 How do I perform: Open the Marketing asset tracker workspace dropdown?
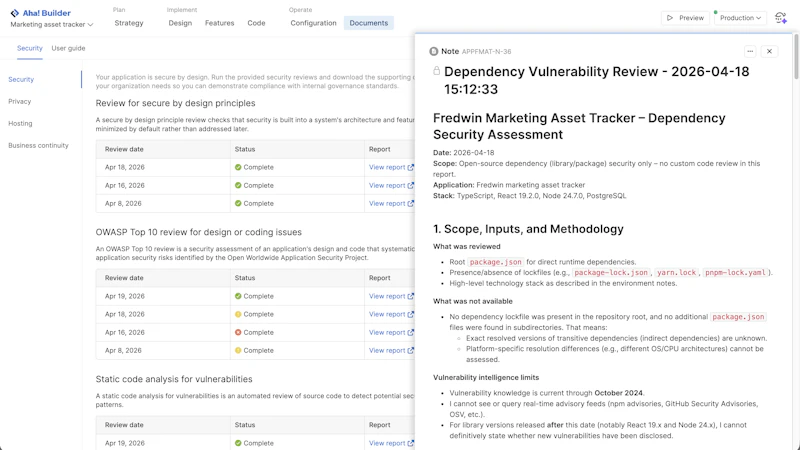pyautogui.click(x=52, y=24)
